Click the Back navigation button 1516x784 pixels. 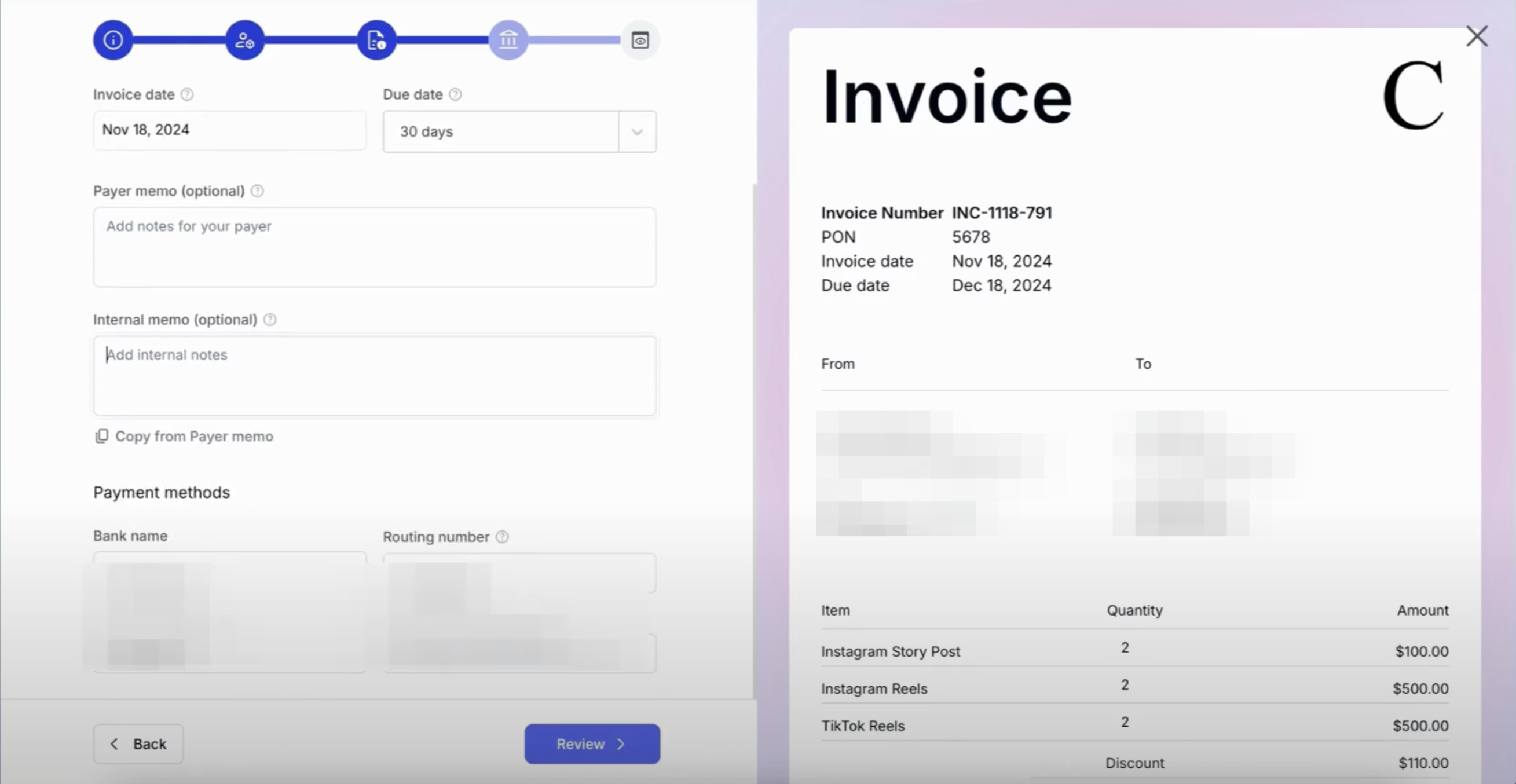(138, 743)
